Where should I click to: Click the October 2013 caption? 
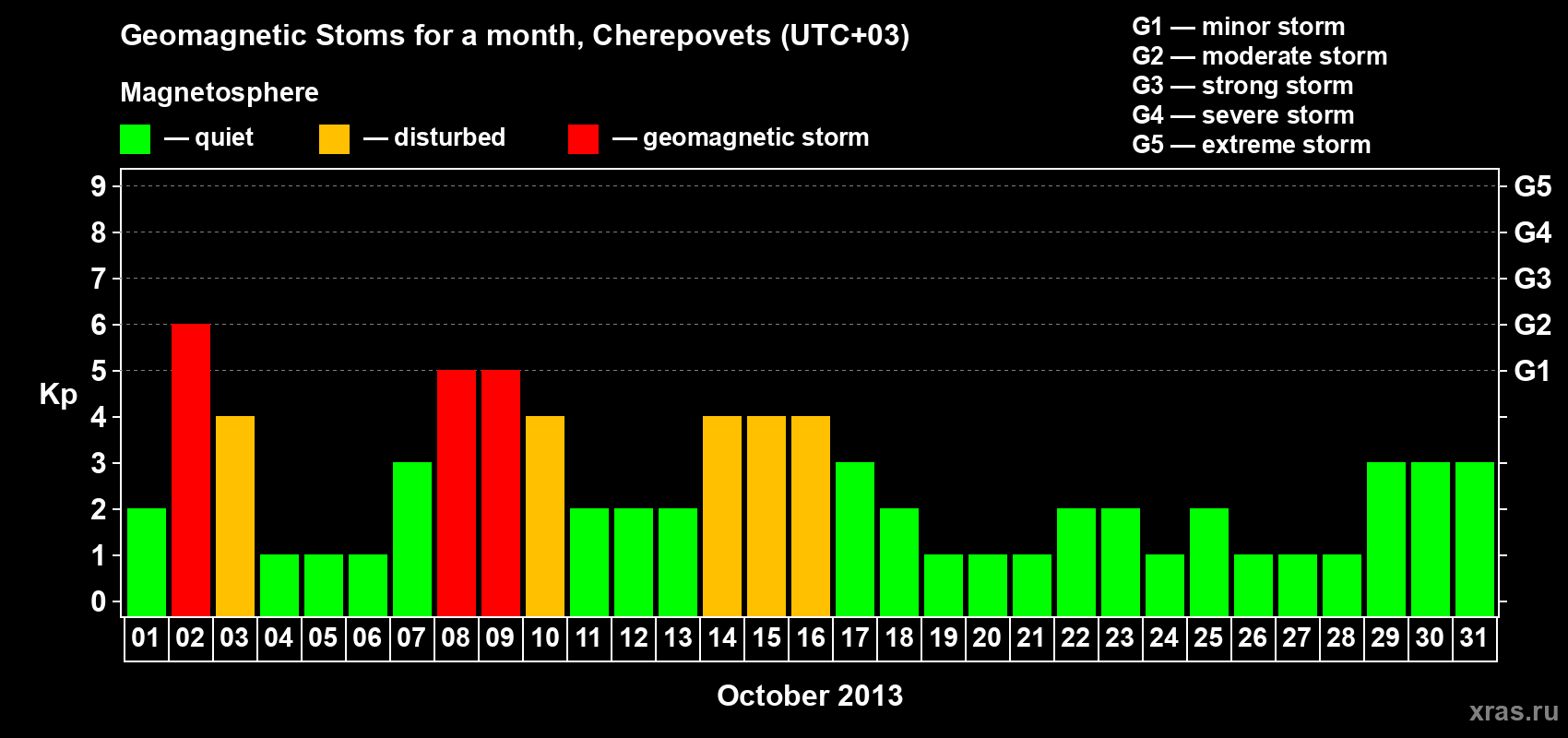tap(810, 696)
